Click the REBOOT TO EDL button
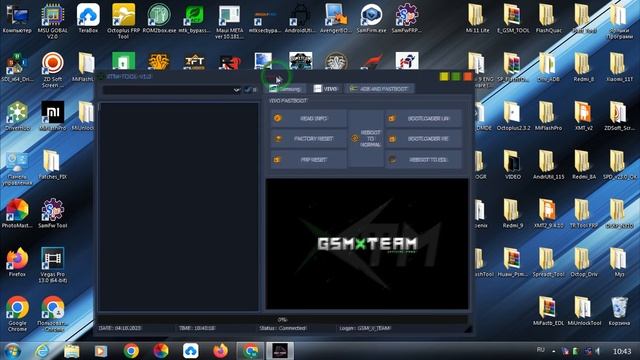This screenshot has height=360, width=640. pyautogui.click(x=424, y=160)
